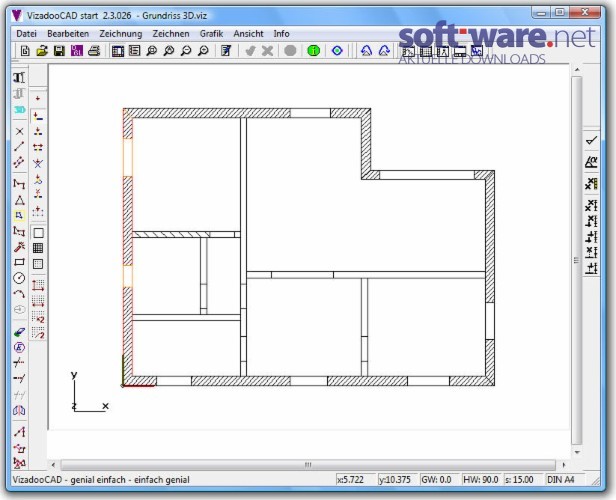The image size is (616, 500).
Task: Click the grey checkmark confirm icon
Action: pyautogui.click(x=250, y=51)
